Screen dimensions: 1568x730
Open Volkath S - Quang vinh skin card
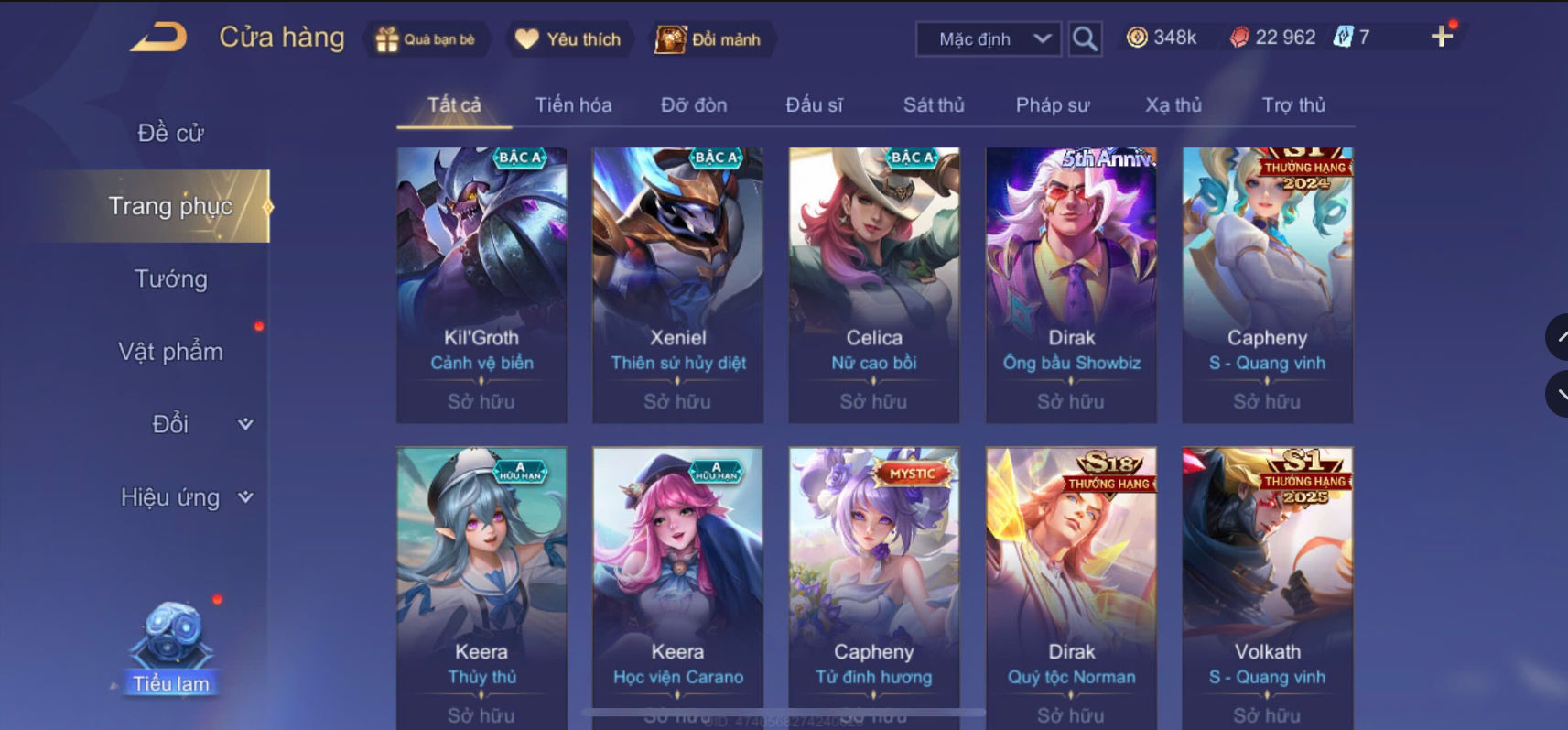pos(1268,588)
